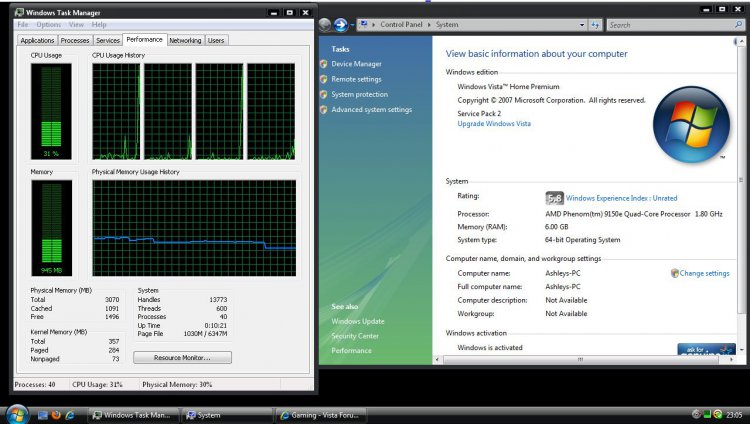The height and width of the screenshot is (424, 750).
Task: Click the System protection shield icon
Action: 324,94
